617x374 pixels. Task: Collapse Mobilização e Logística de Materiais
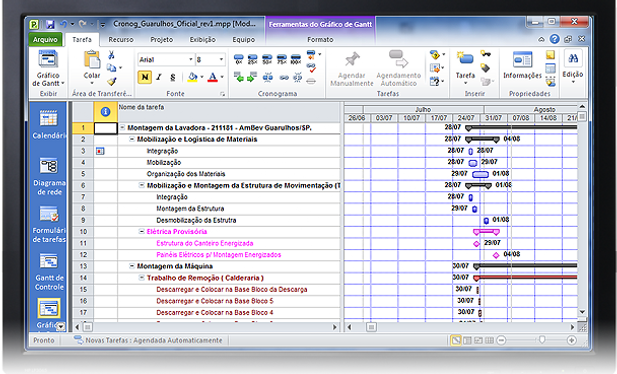pyautogui.click(x=132, y=139)
